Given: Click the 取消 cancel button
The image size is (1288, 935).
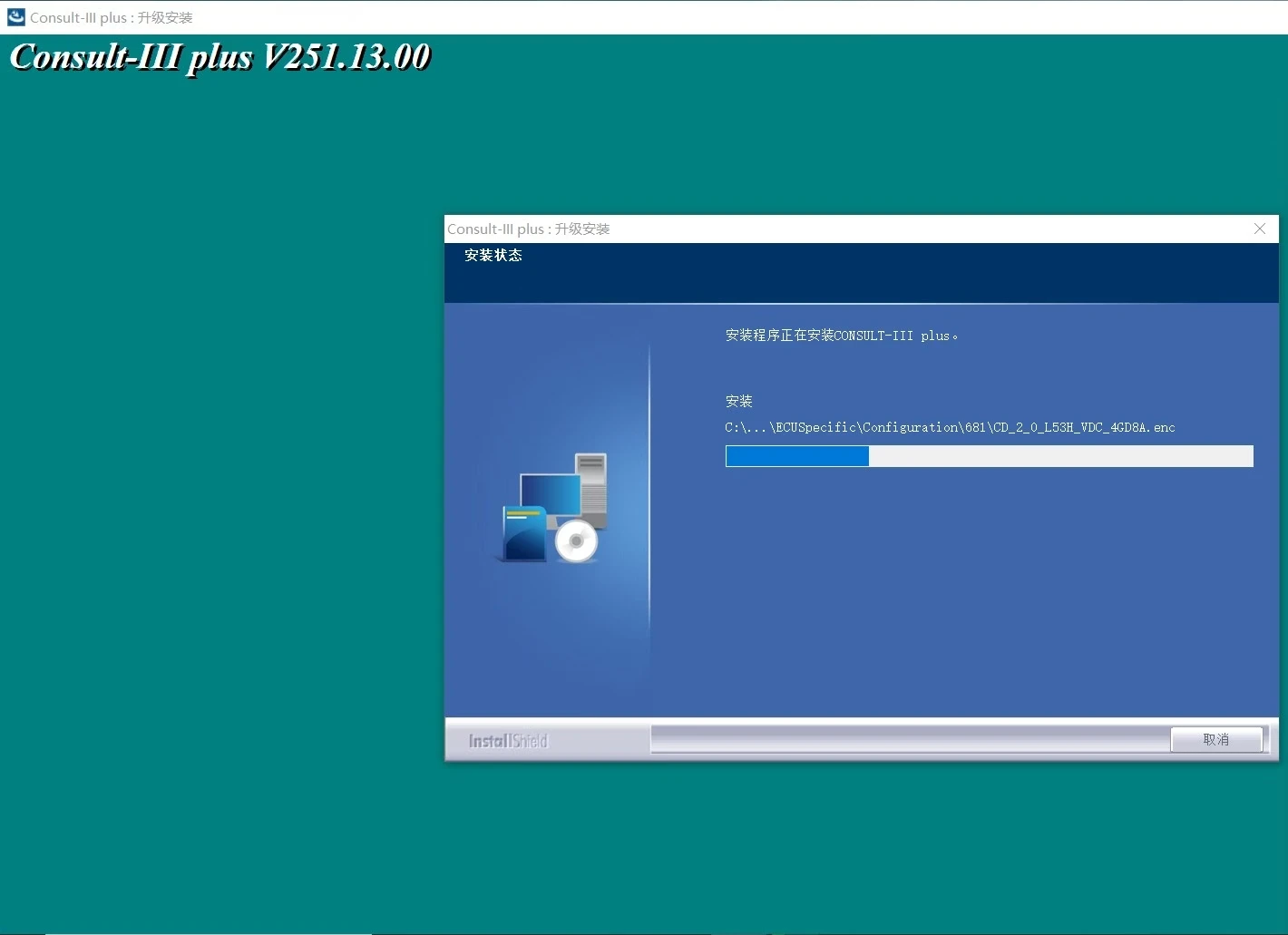Looking at the screenshot, I should click(1216, 740).
